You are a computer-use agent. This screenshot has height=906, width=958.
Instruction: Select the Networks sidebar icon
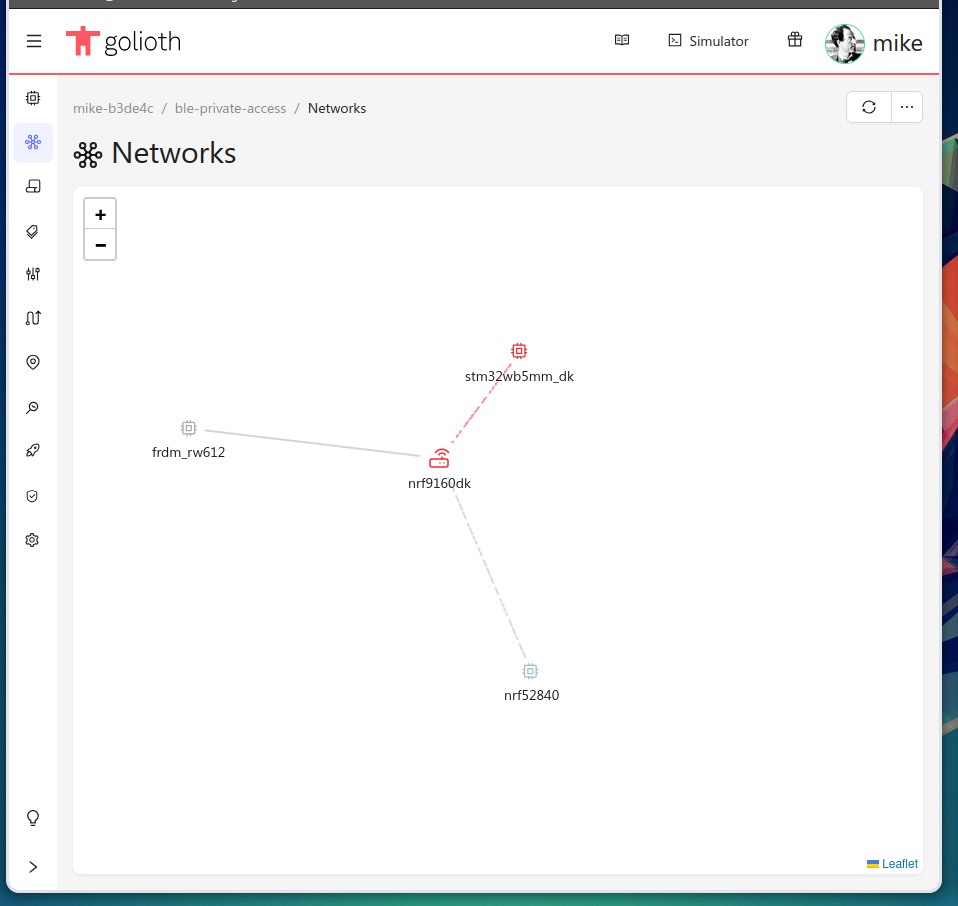33,142
